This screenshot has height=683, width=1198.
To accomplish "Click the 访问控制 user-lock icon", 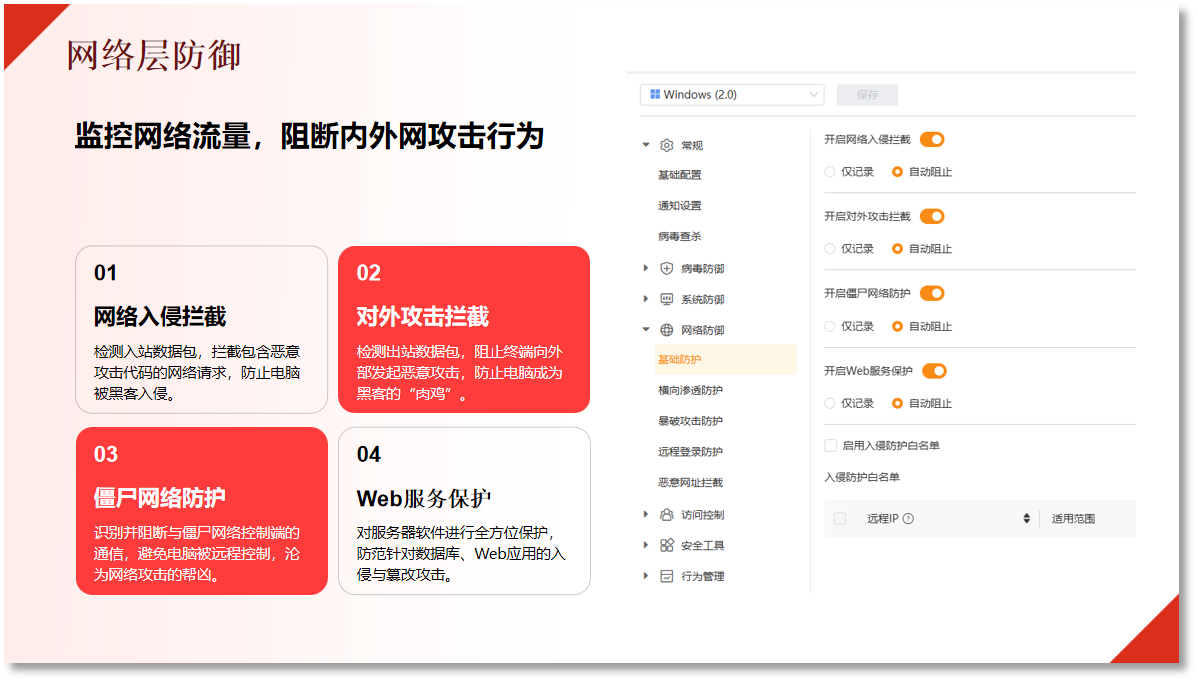I will click(666, 515).
